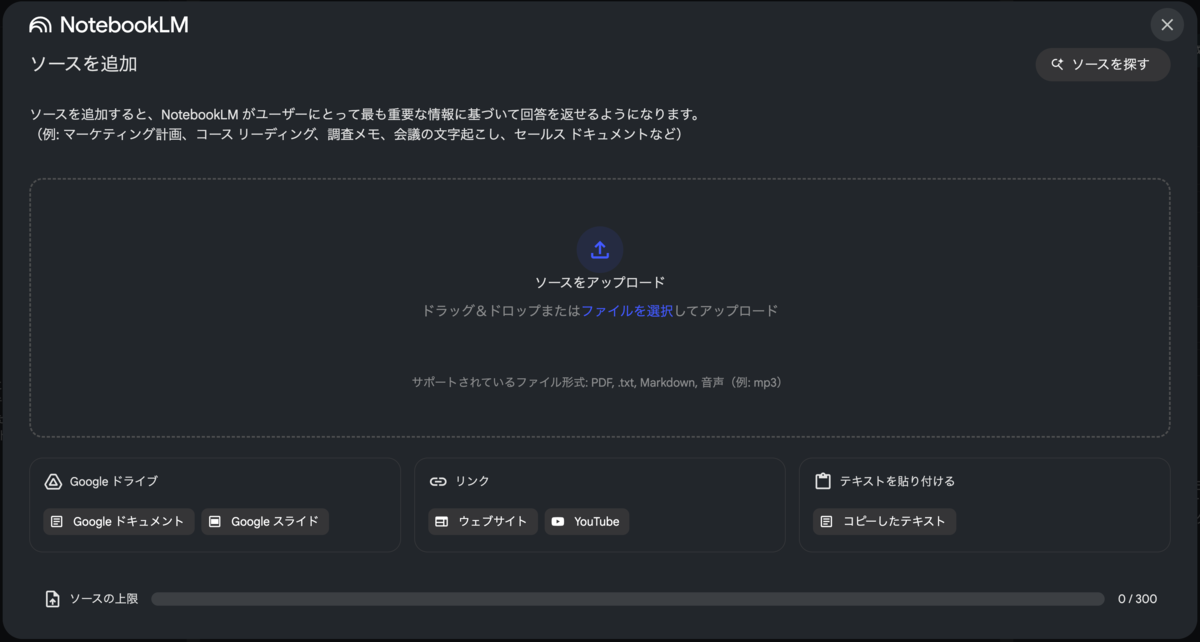The height and width of the screenshot is (642, 1200).
Task: Click the source limit upload file icon
Action: tap(53, 599)
